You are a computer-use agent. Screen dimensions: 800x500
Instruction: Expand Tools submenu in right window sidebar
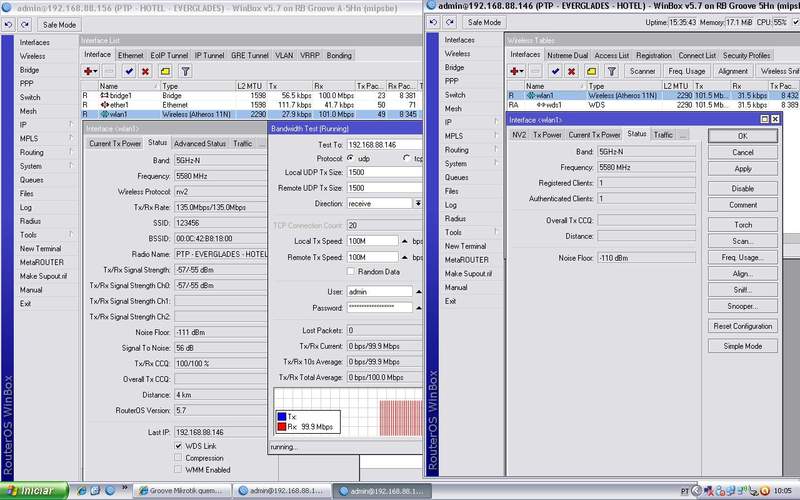(x=495, y=232)
